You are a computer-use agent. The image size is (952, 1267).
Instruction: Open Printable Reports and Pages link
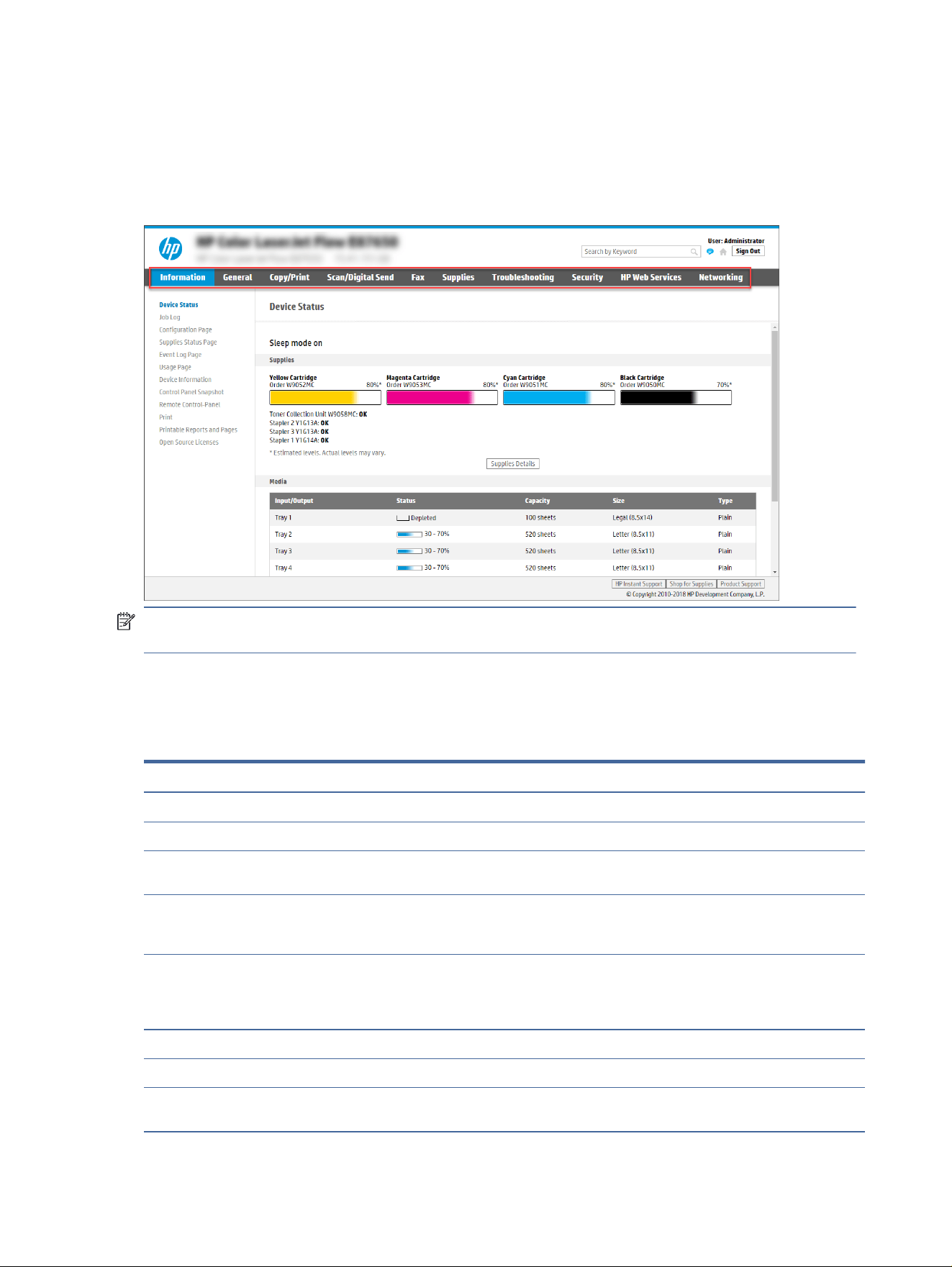click(x=198, y=430)
